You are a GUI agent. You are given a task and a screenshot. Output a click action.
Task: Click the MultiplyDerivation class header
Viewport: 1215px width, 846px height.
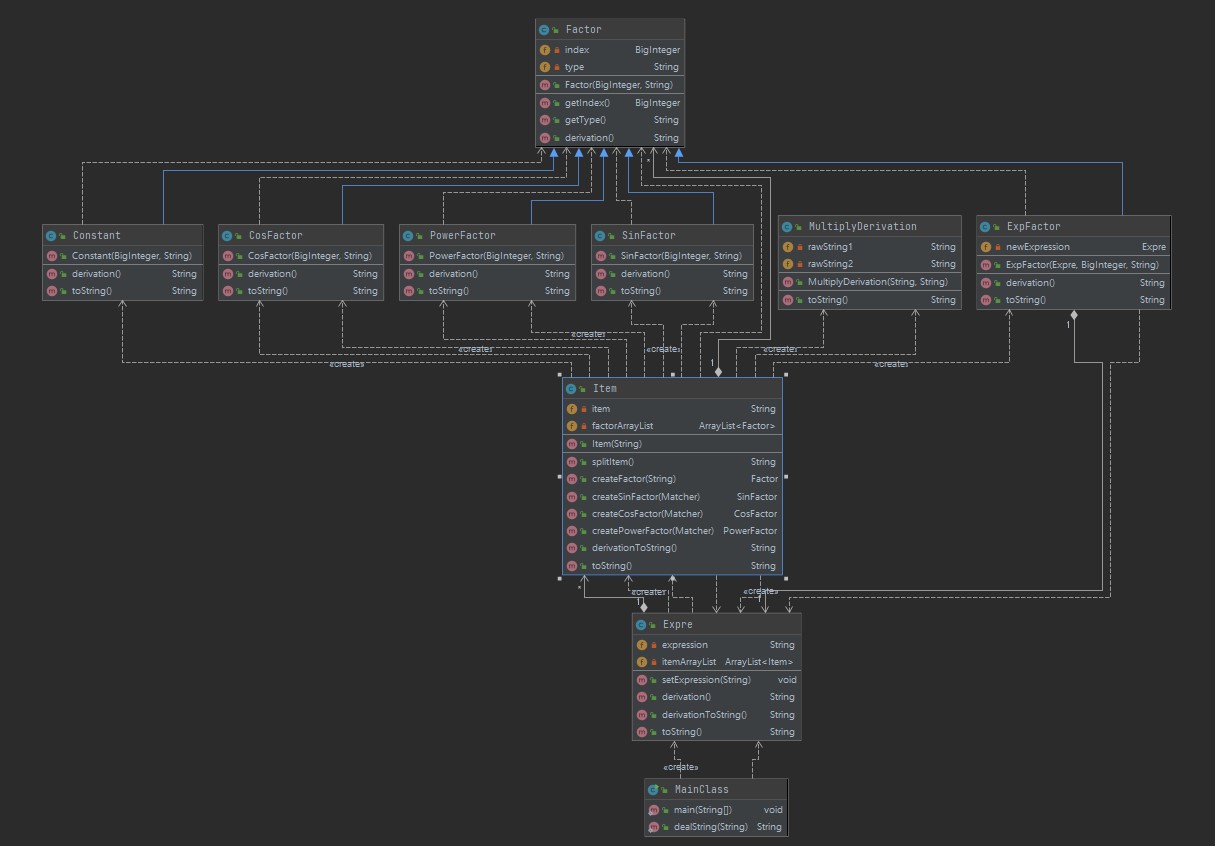pos(870,227)
